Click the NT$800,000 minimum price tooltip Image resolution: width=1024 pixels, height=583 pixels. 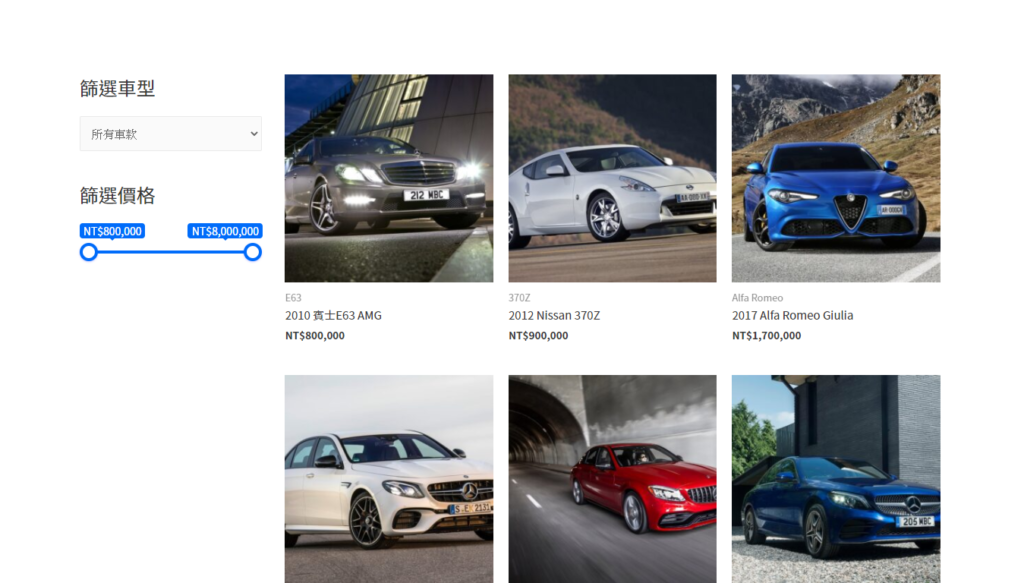click(112, 231)
